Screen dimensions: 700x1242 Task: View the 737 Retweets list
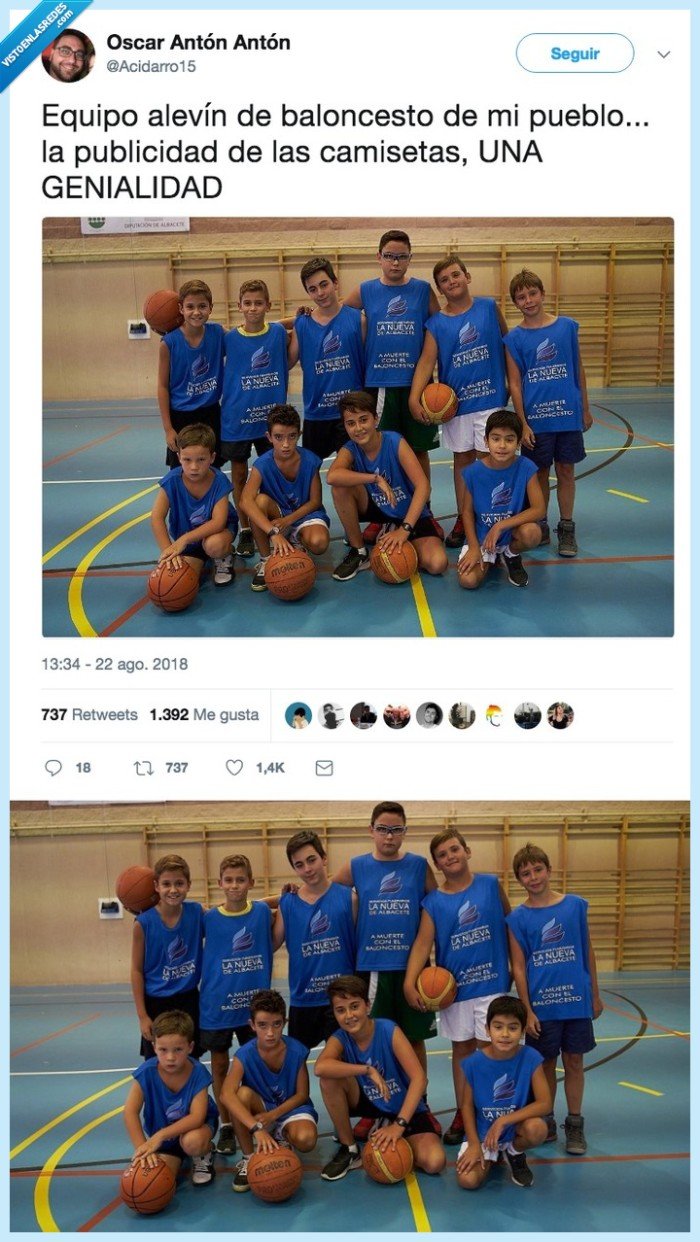(x=89, y=715)
